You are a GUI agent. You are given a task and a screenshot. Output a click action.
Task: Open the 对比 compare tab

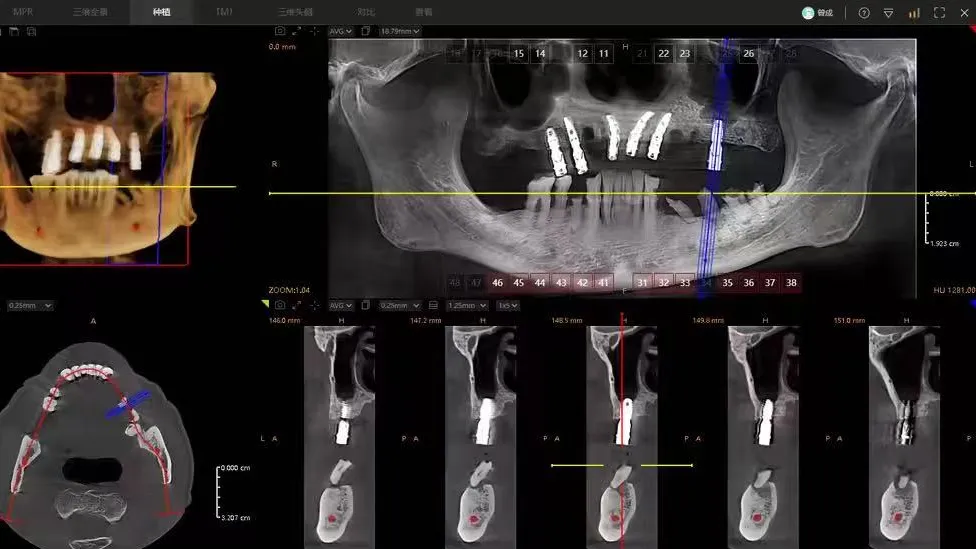pos(366,12)
